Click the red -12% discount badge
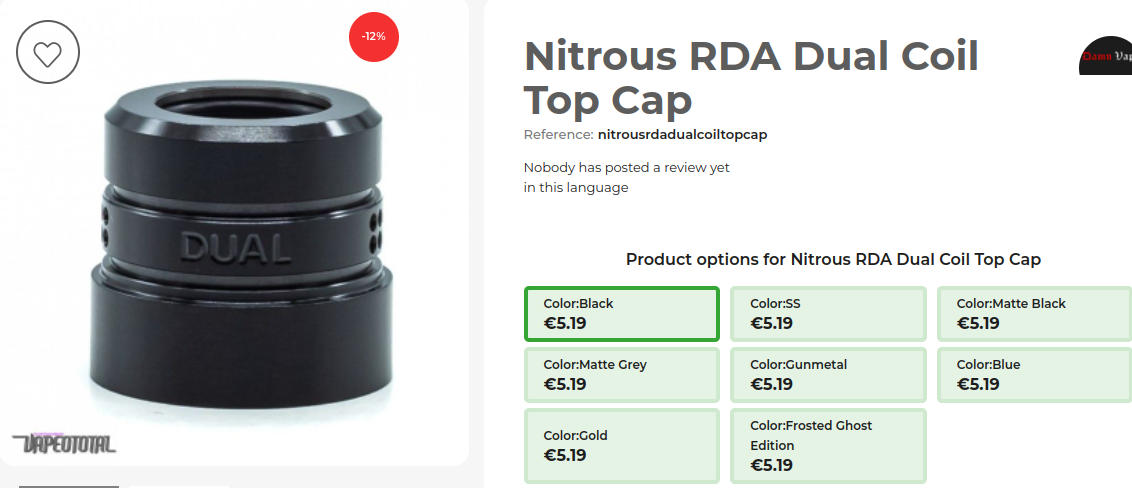Viewport: 1132px width, 488px height. [x=374, y=36]
